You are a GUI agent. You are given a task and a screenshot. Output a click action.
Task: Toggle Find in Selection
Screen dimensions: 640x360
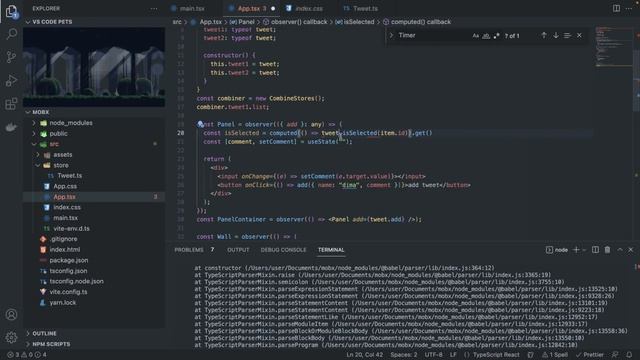pos(567,36)
